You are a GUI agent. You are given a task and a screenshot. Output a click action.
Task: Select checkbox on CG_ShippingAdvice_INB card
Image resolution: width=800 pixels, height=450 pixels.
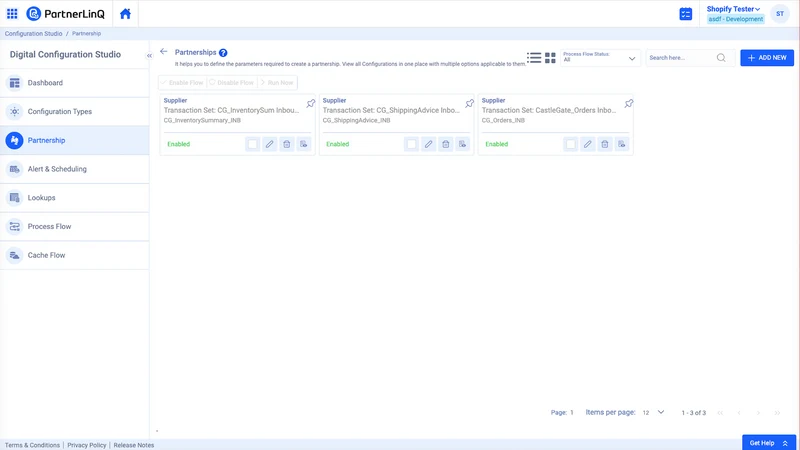pos(411,144)
